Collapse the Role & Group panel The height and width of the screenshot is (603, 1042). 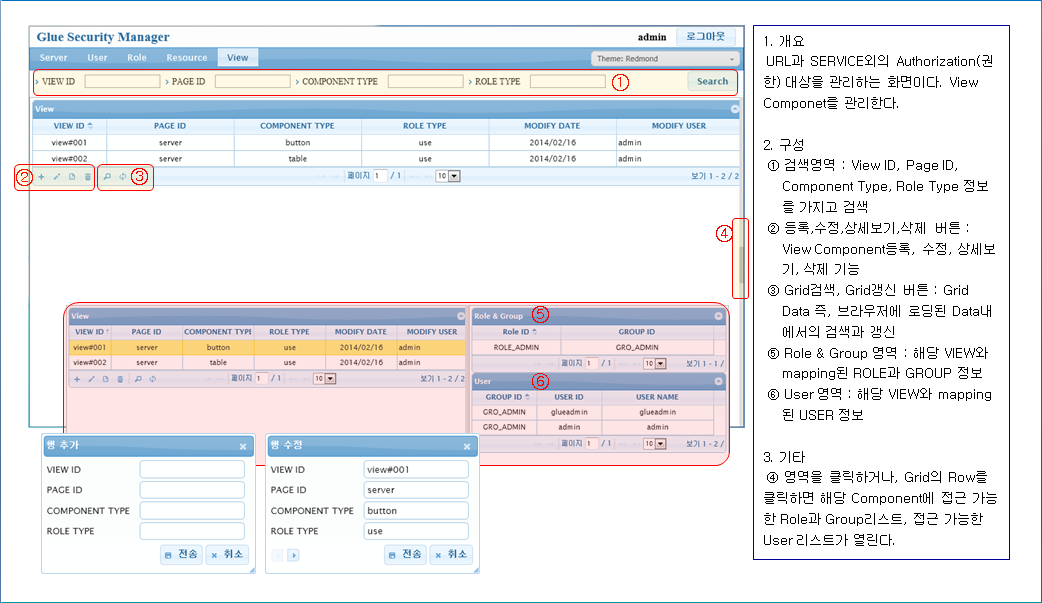(718, 316)
